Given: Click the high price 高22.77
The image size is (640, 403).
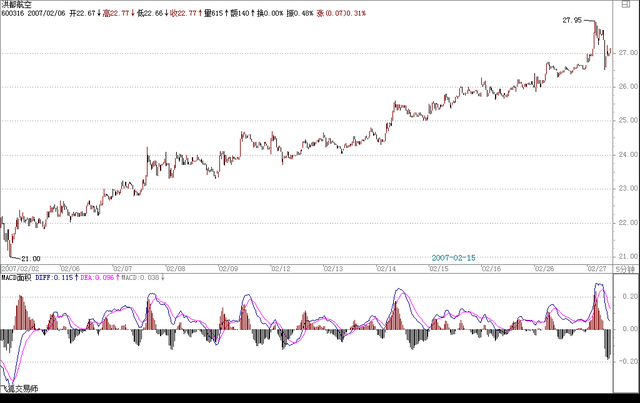Looking at the screenshot, I should click(x=116, y=13).
